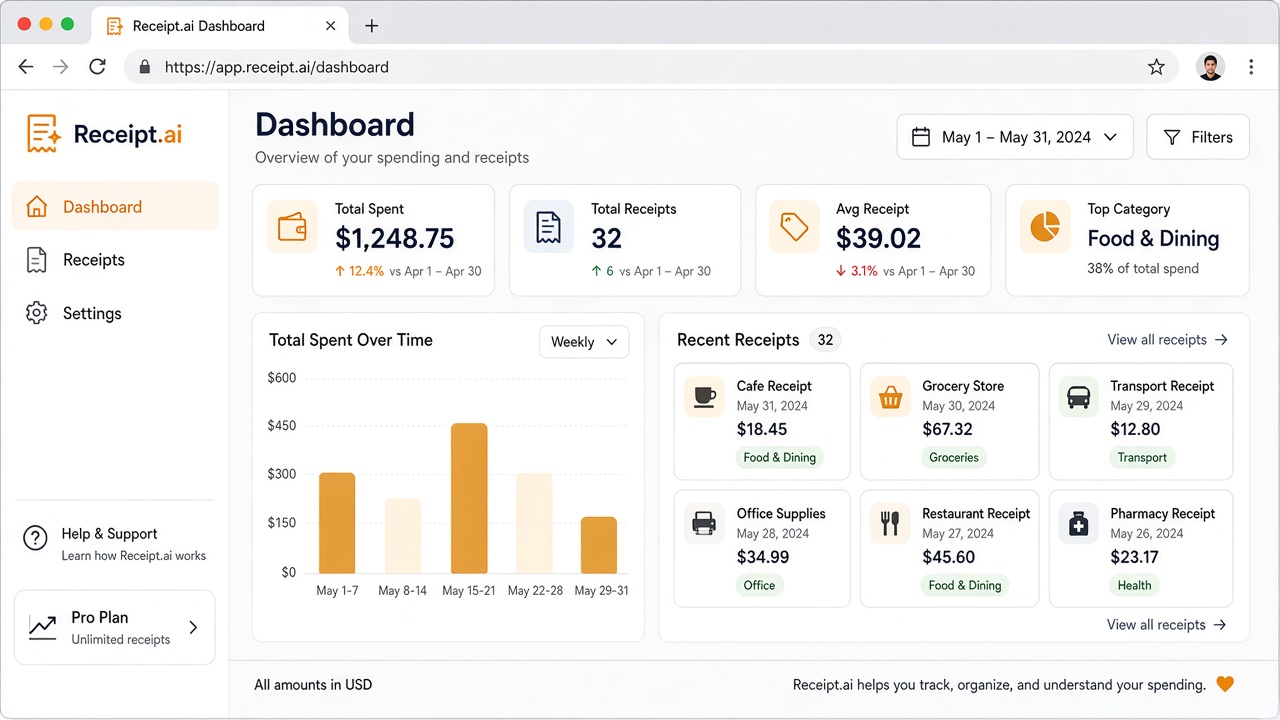The image size is (1280, 720).
Task: Click the bottom View all receipts link
Action: click(x=1167, y=625)
